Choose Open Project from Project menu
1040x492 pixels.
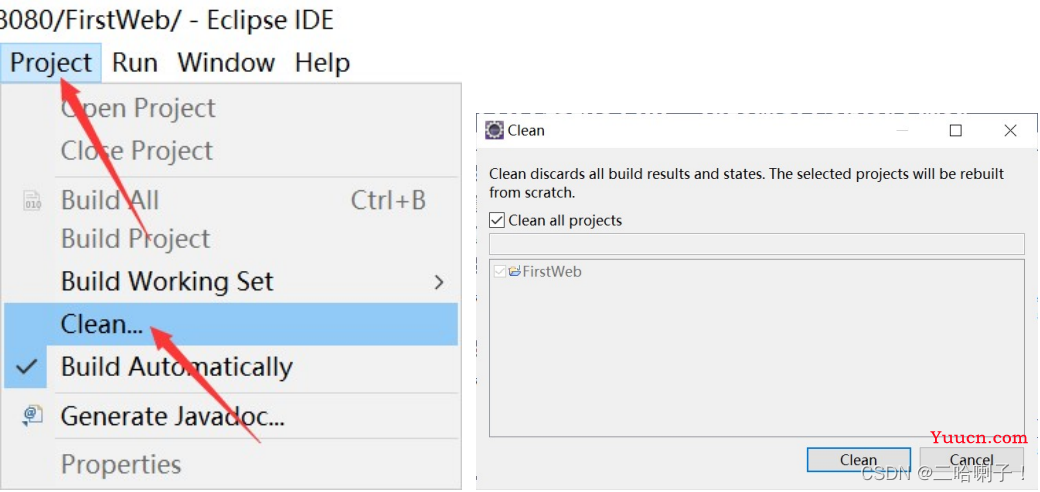pos(138,108)
